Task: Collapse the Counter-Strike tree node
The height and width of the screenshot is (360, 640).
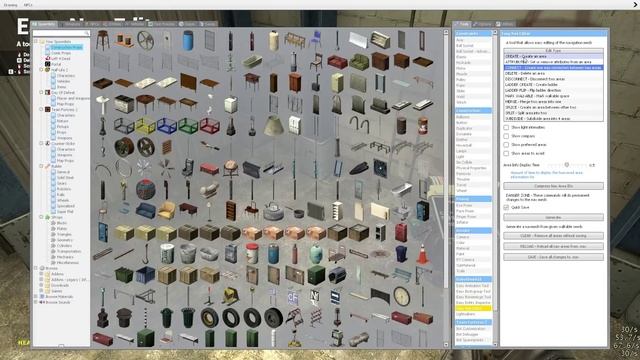Action: click(x=41, y=143)
